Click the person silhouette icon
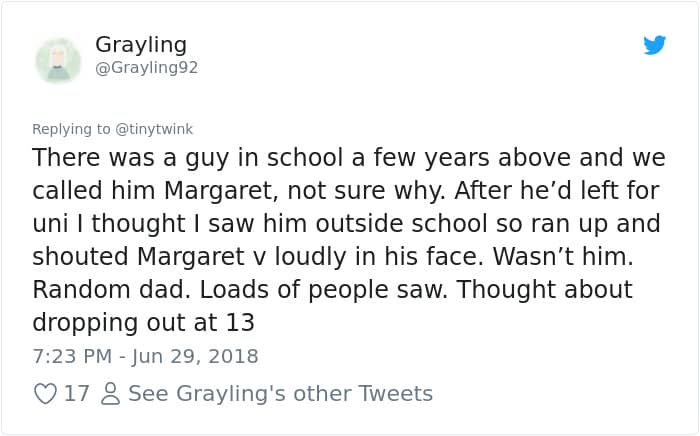 coord(111,394)
